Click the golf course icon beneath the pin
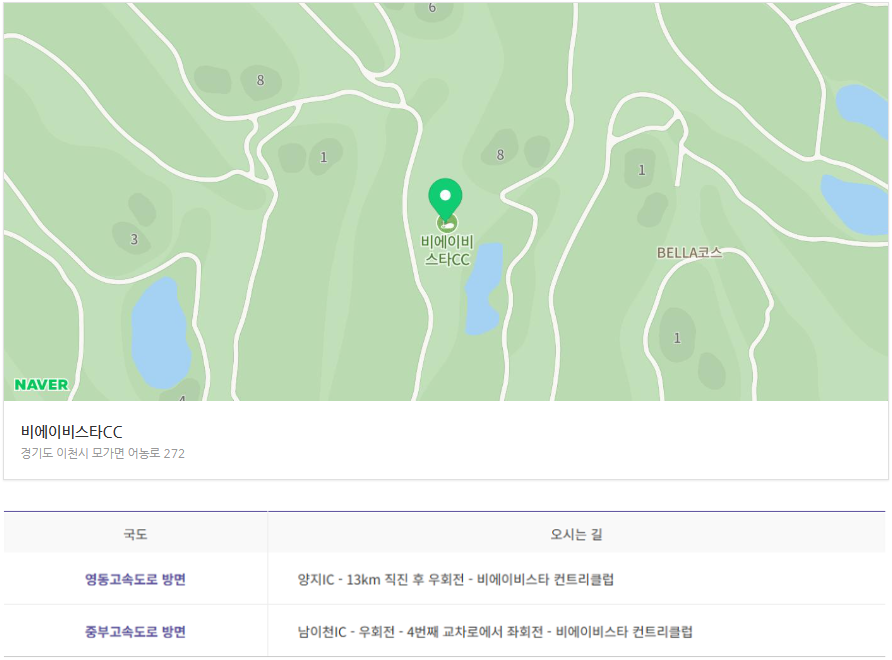 pos(446,222)
